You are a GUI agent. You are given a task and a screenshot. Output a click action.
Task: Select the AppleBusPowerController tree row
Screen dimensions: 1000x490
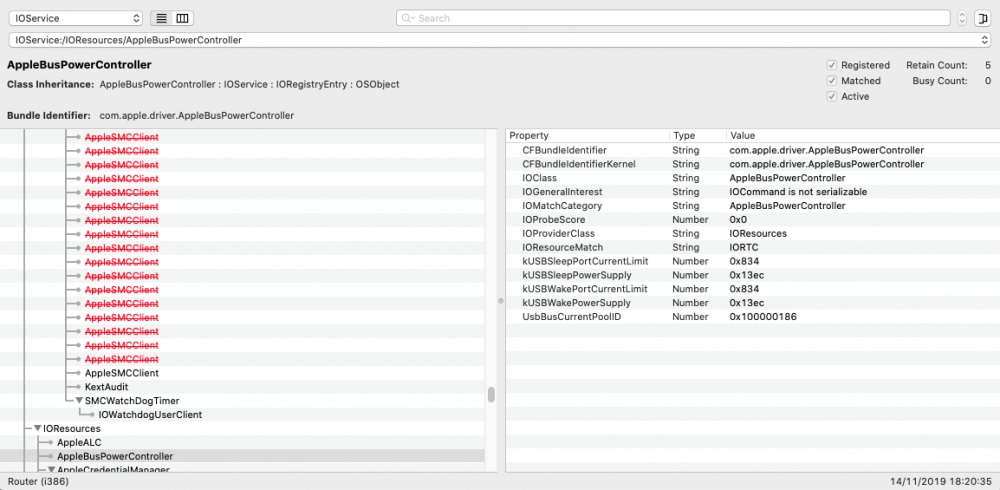click(242, 456)
